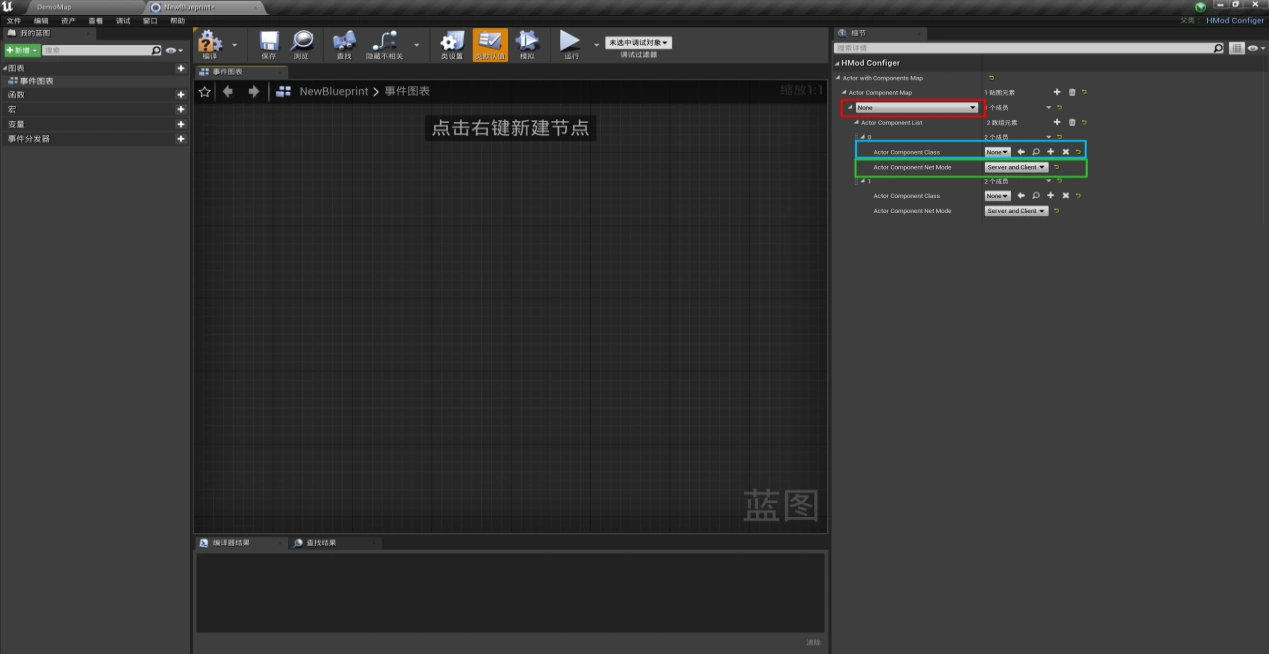Image resolution: width=1269 pixels, height=654 pixels.
Task: Use selected asset arrow for index 0 class
Action: click(x=1021, y=152)
